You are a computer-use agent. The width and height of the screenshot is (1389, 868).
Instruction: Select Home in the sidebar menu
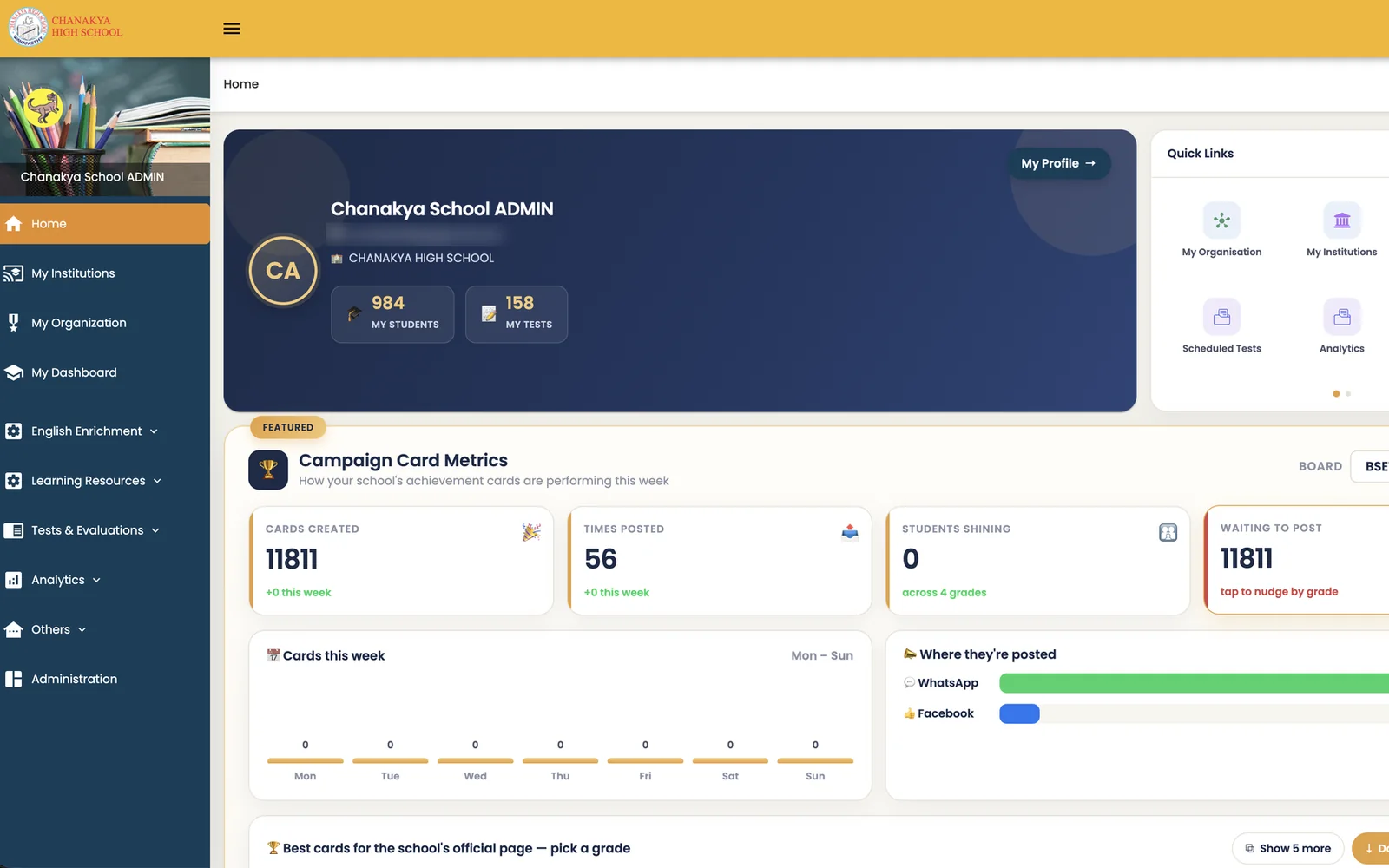coord(105,224)
